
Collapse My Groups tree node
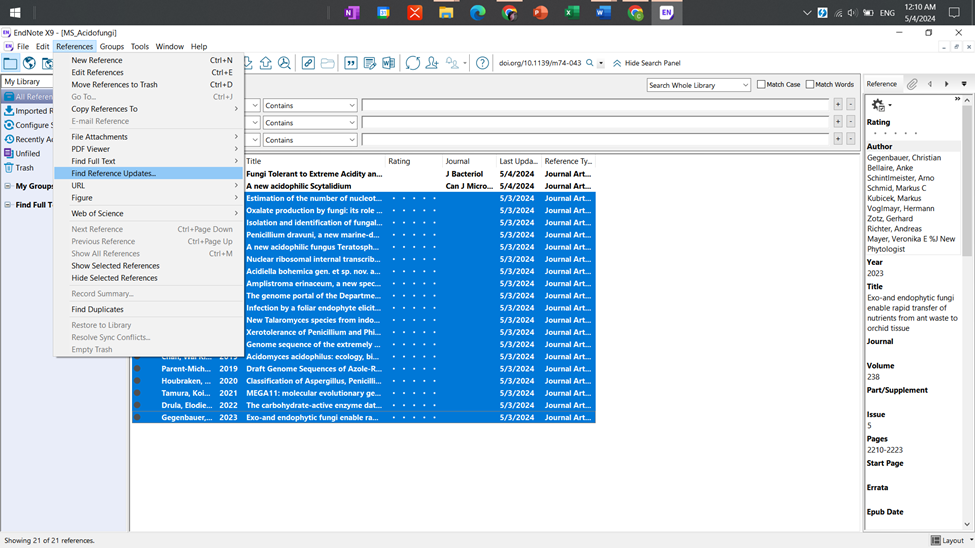pyautogui.click(x=7, y=186)
